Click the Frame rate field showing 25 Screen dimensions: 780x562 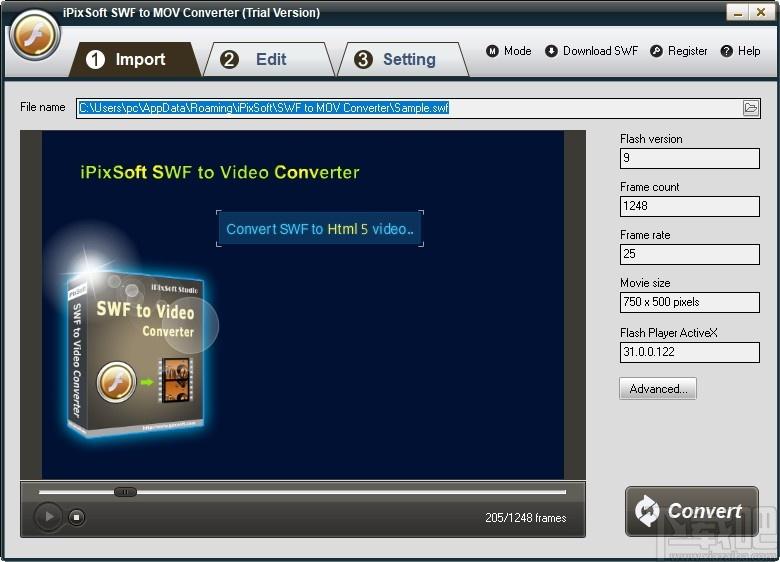click(689, 254)
